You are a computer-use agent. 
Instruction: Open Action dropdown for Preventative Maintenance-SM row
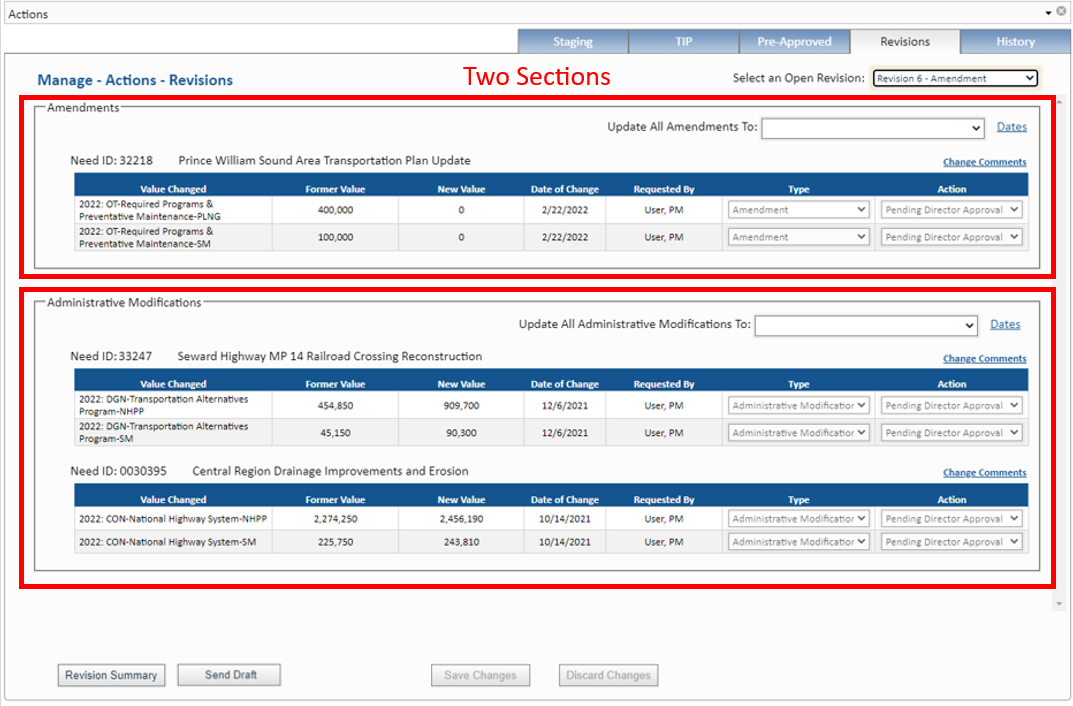point(951,237)
